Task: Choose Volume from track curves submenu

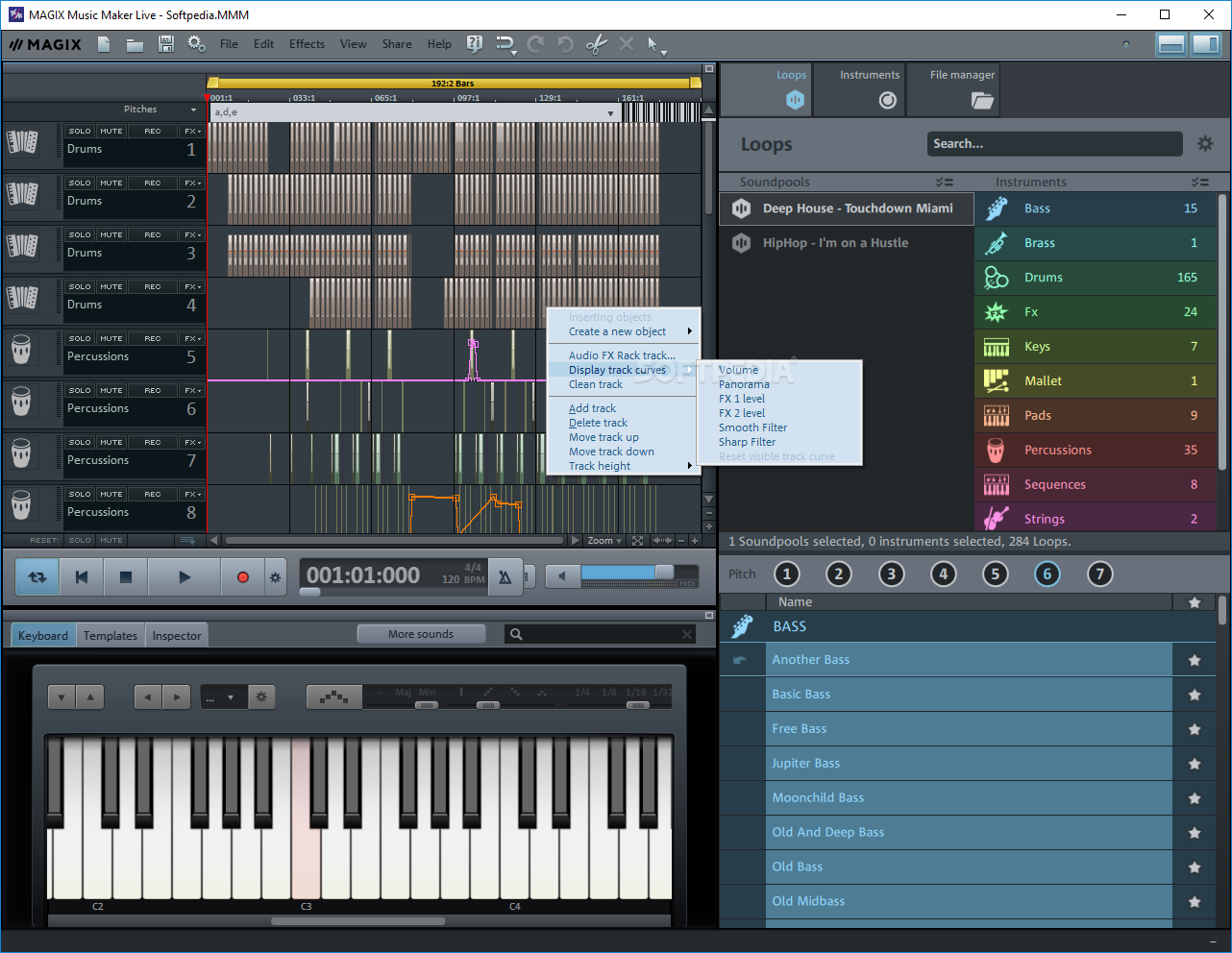Action: 738,370
